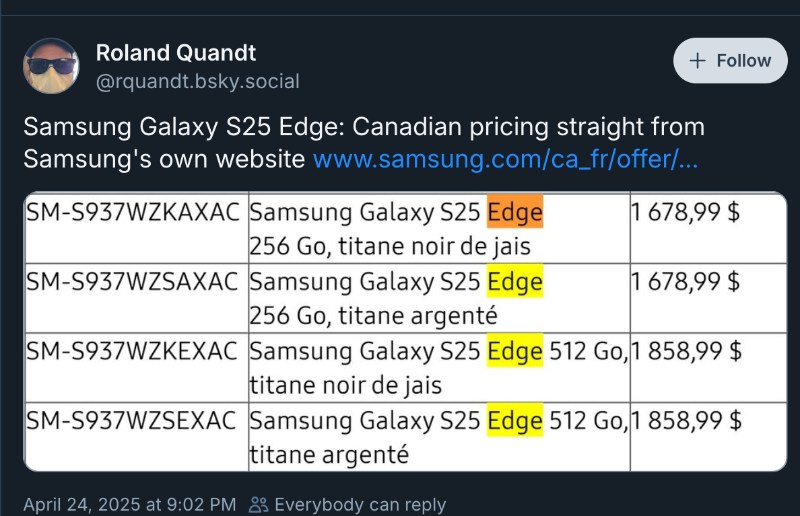
Task: Click the SM-S937WZSAXAC model number cell
Action: (133, 283)
